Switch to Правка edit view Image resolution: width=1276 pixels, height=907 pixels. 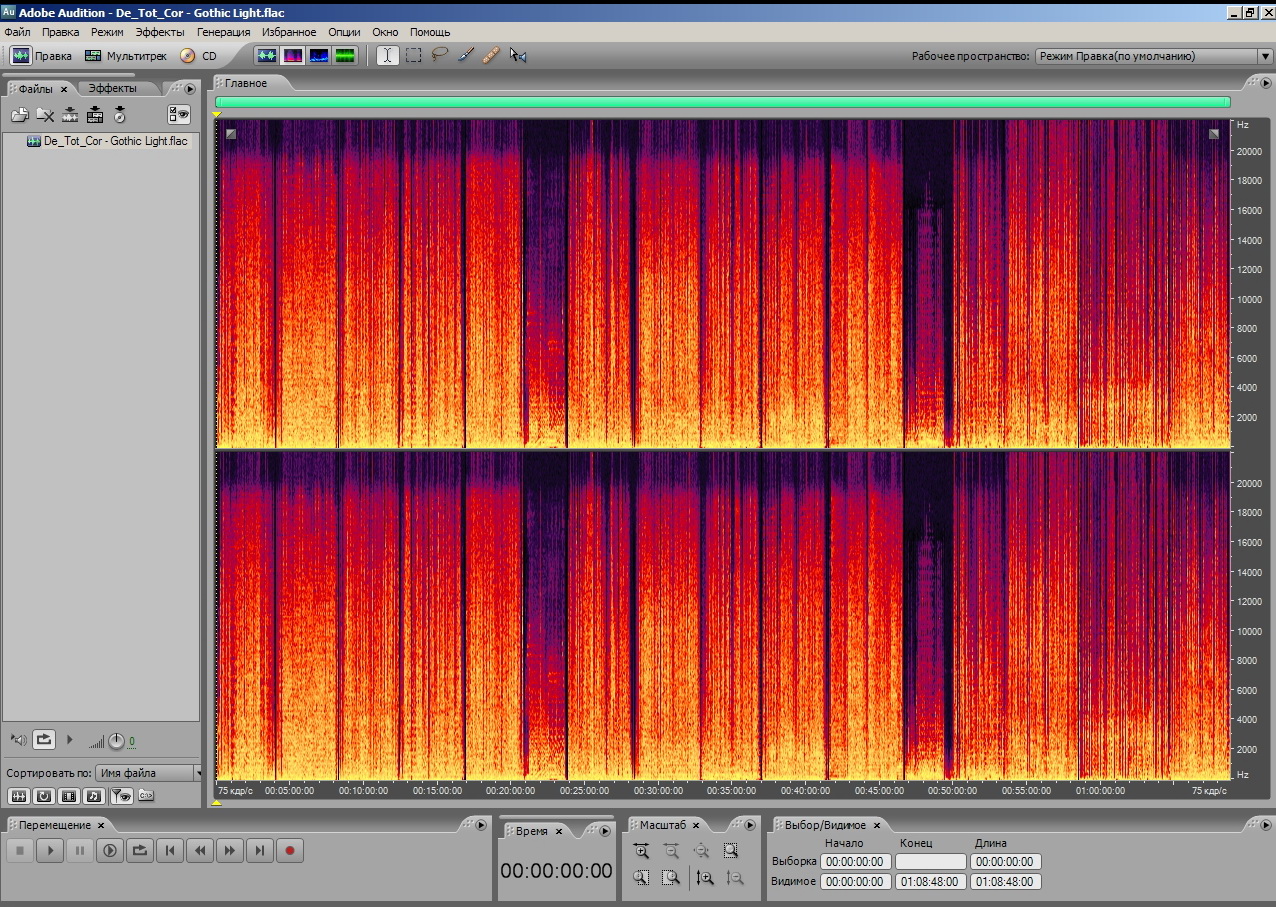[x=41, y=56]
